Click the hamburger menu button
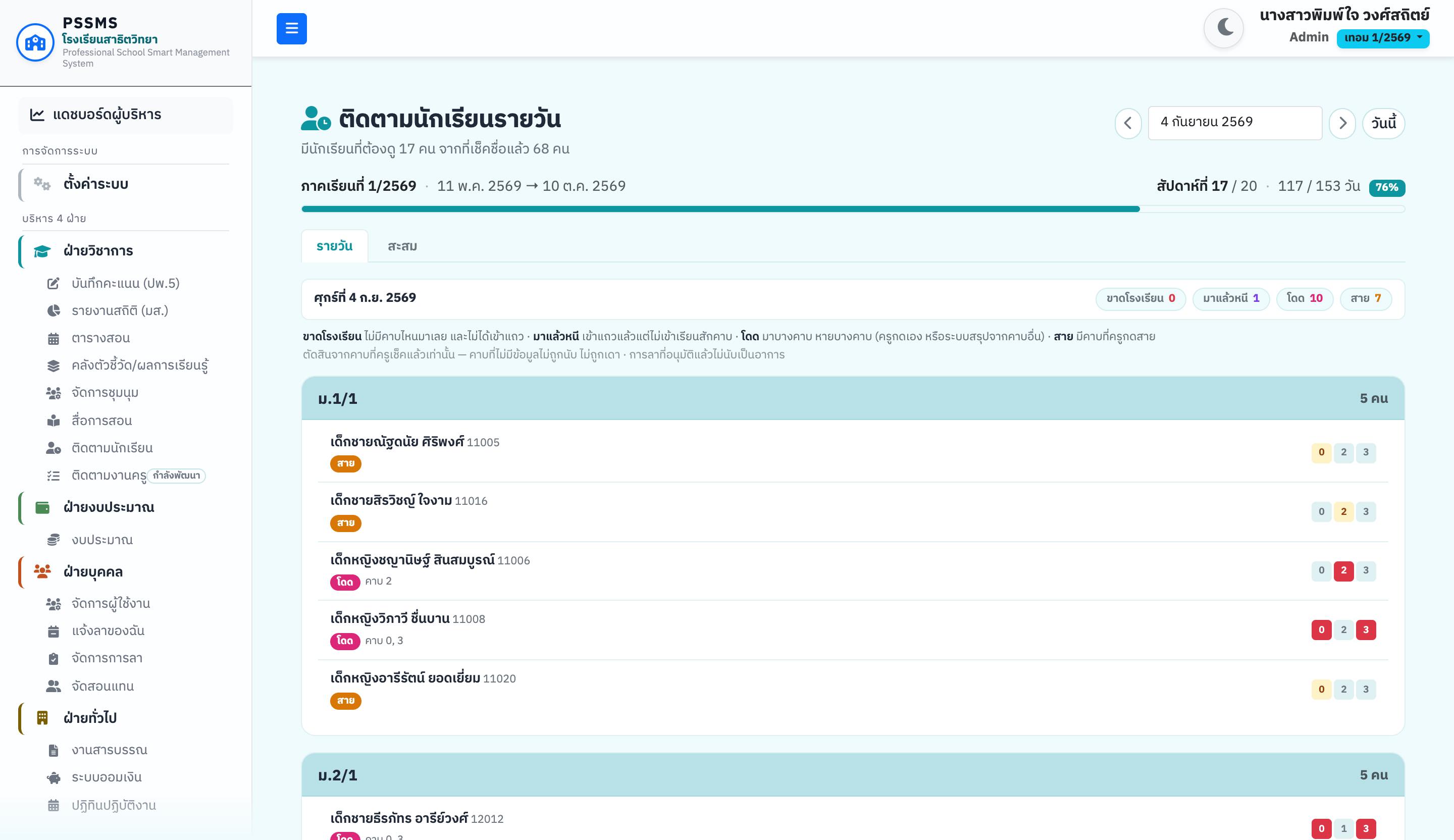 tap(291, 28)
